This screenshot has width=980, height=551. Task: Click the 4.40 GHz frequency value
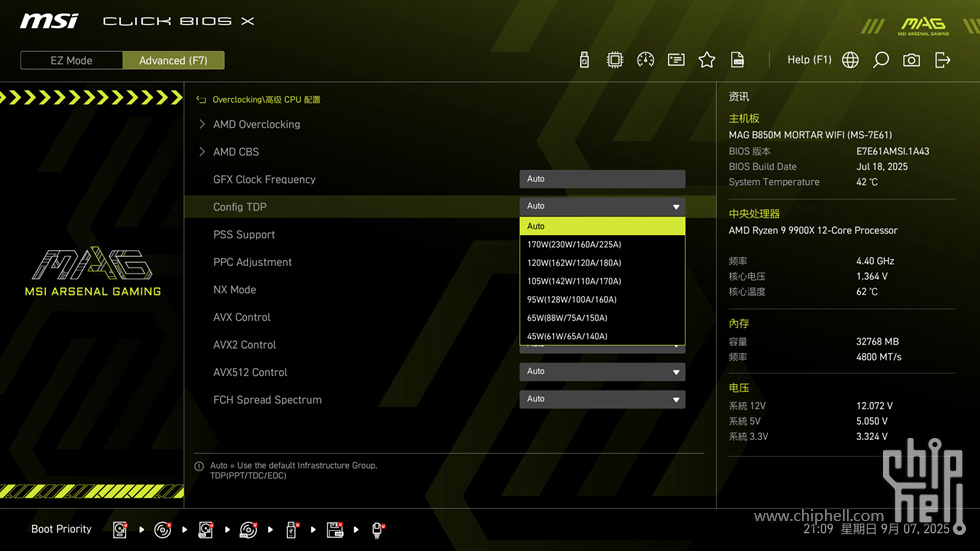point(875,261)
